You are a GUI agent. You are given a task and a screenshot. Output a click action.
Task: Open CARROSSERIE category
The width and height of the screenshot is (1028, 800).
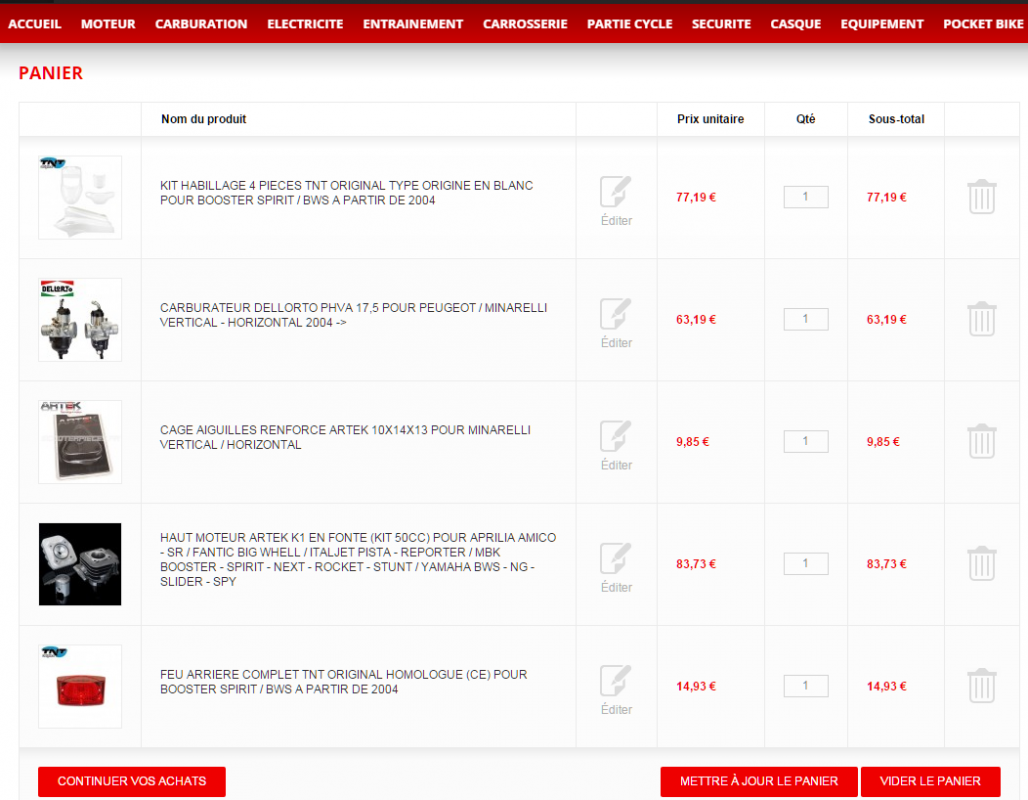coord(525,24)
